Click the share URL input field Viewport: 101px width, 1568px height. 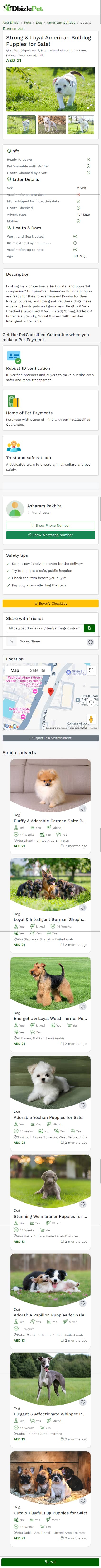coord(44,628)
